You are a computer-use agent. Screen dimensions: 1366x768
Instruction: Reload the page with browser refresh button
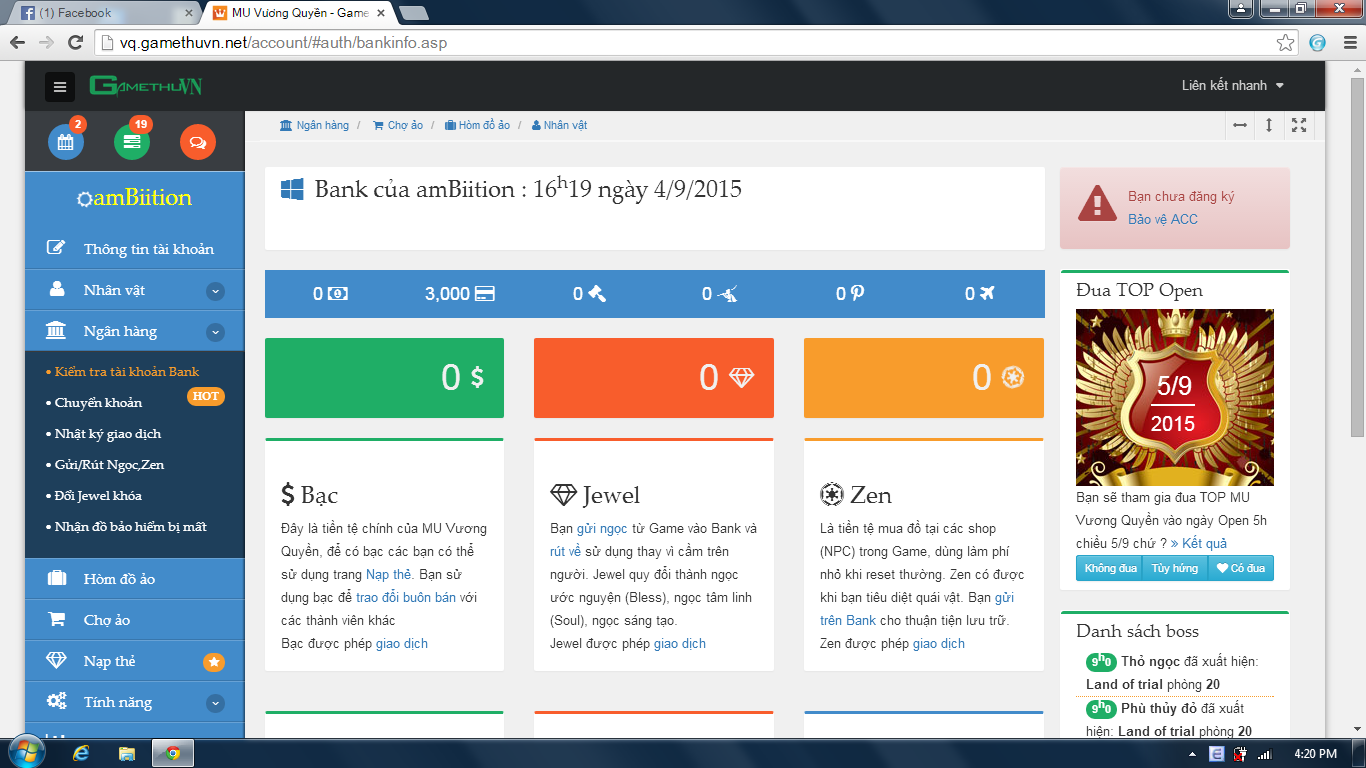click(75, 43)
